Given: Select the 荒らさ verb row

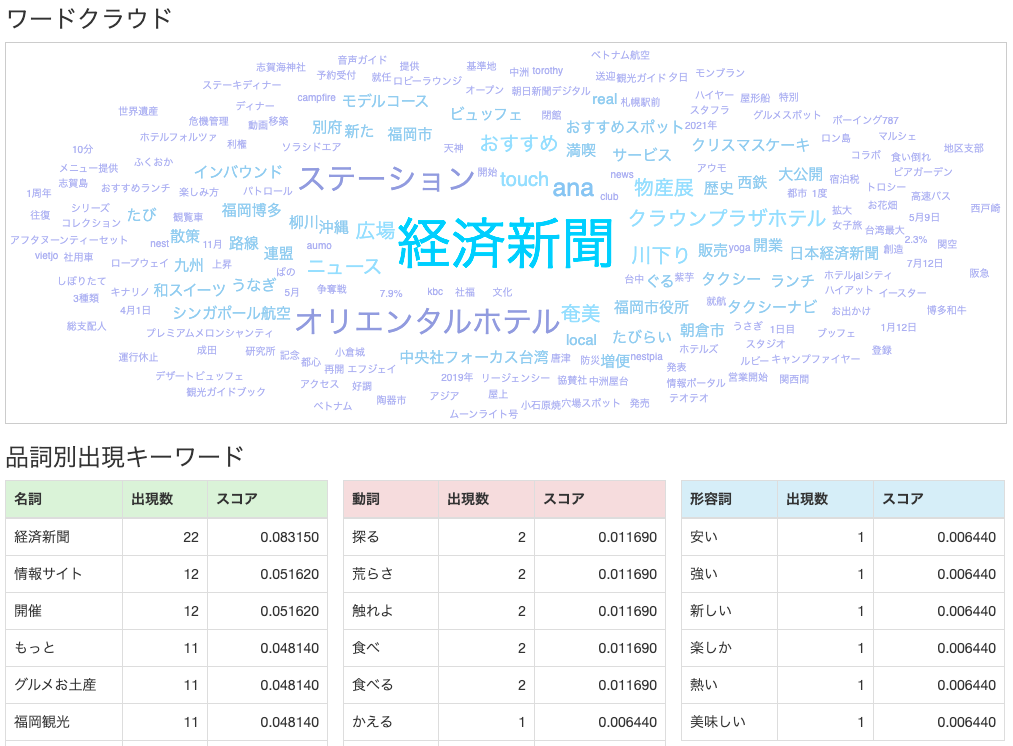Looking at the screenshot, I should click(x=505, y=574).
